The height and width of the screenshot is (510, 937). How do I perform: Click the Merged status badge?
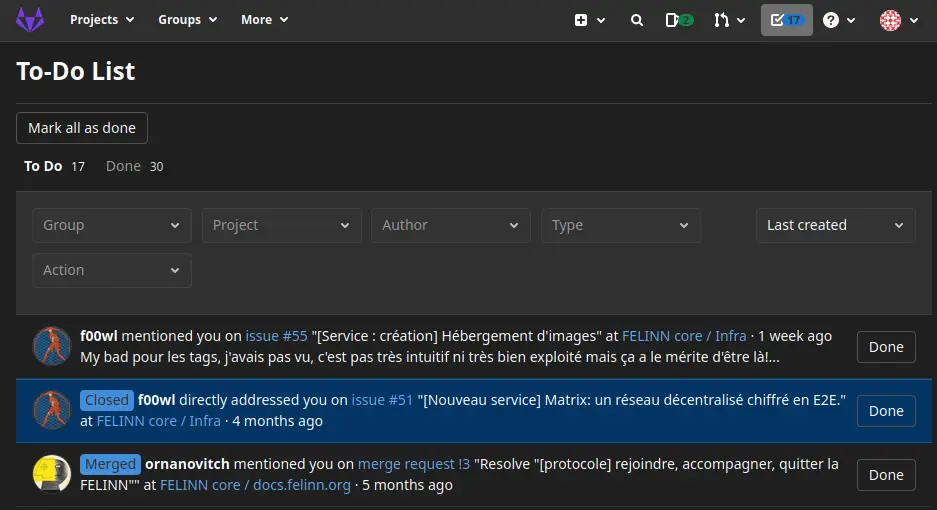(x=111, y=464)
